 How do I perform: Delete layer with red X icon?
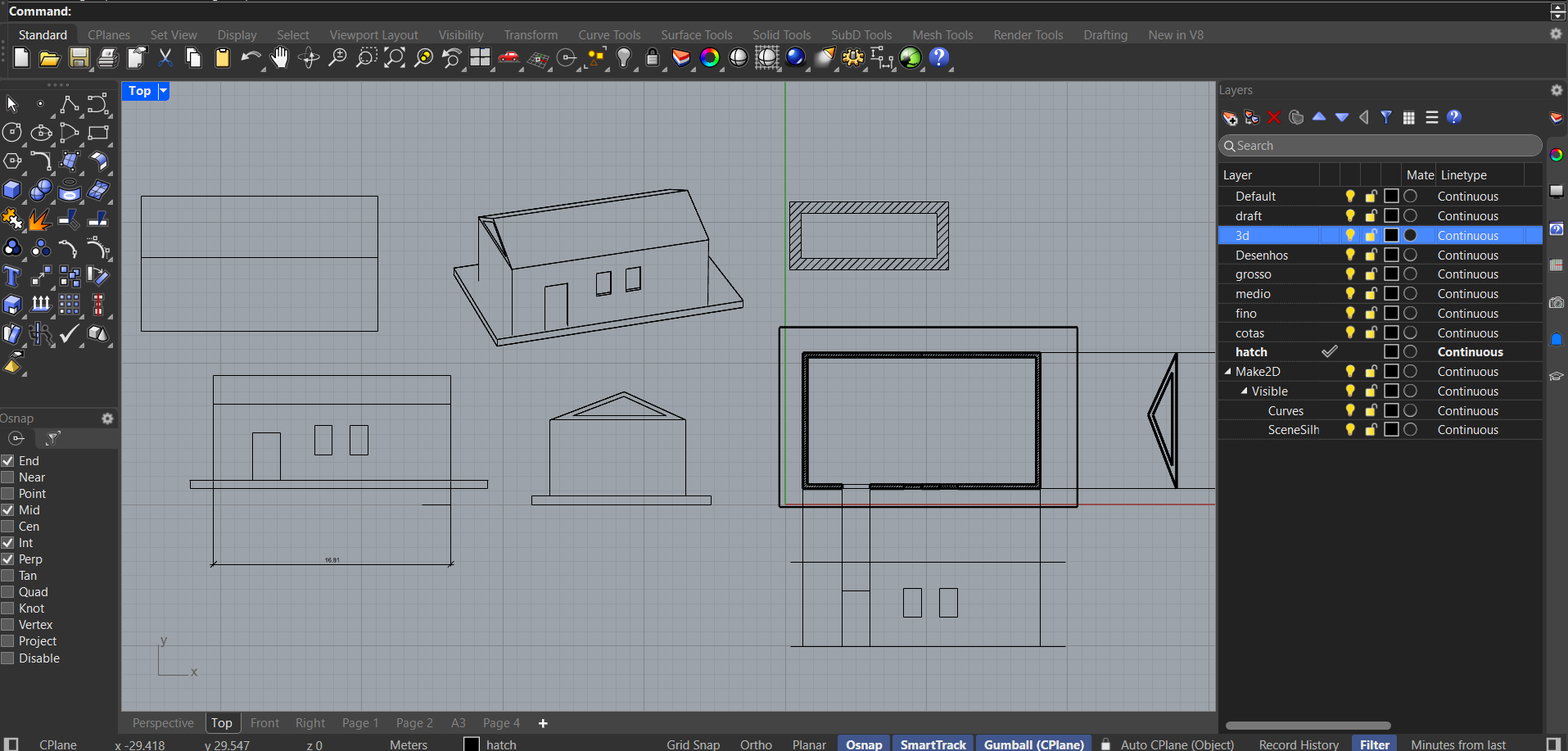(1274, 117)
